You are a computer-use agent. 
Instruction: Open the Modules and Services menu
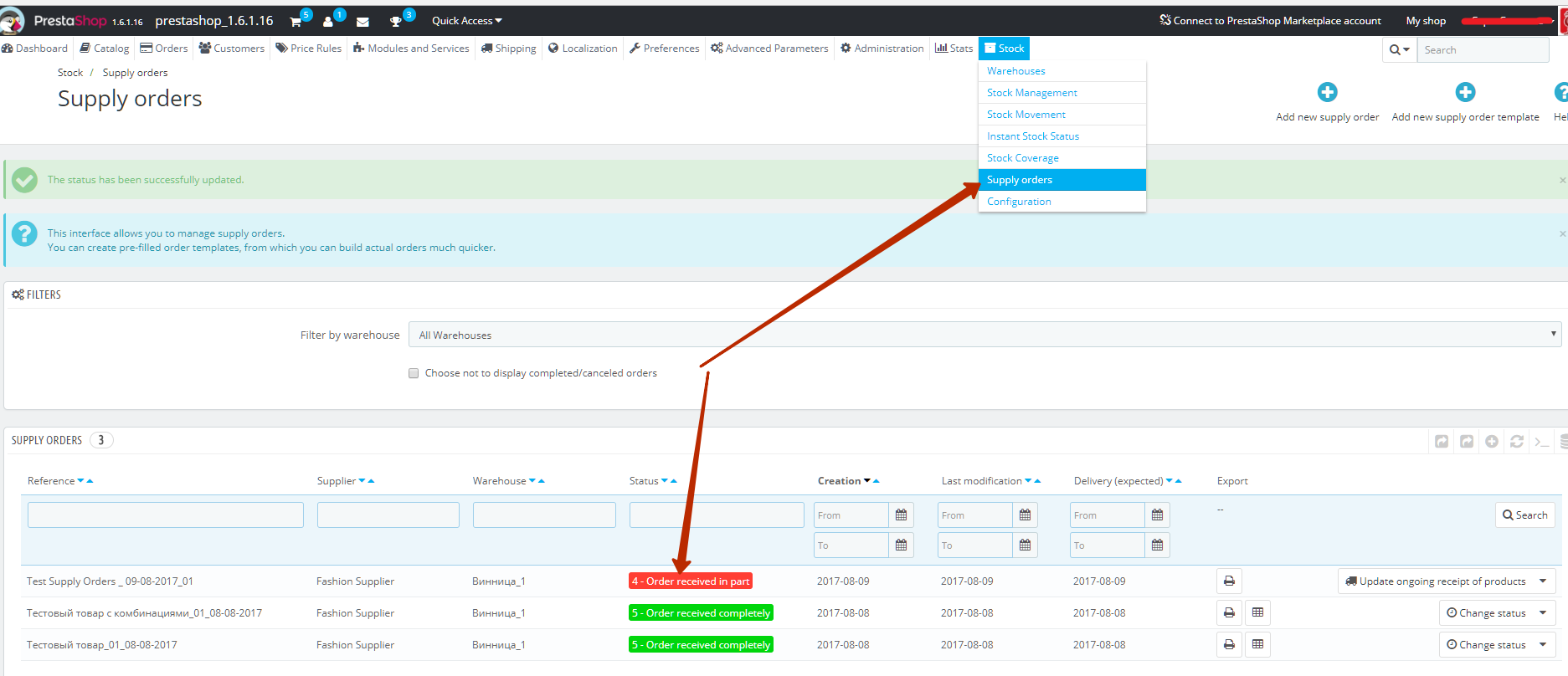point(411,49)
